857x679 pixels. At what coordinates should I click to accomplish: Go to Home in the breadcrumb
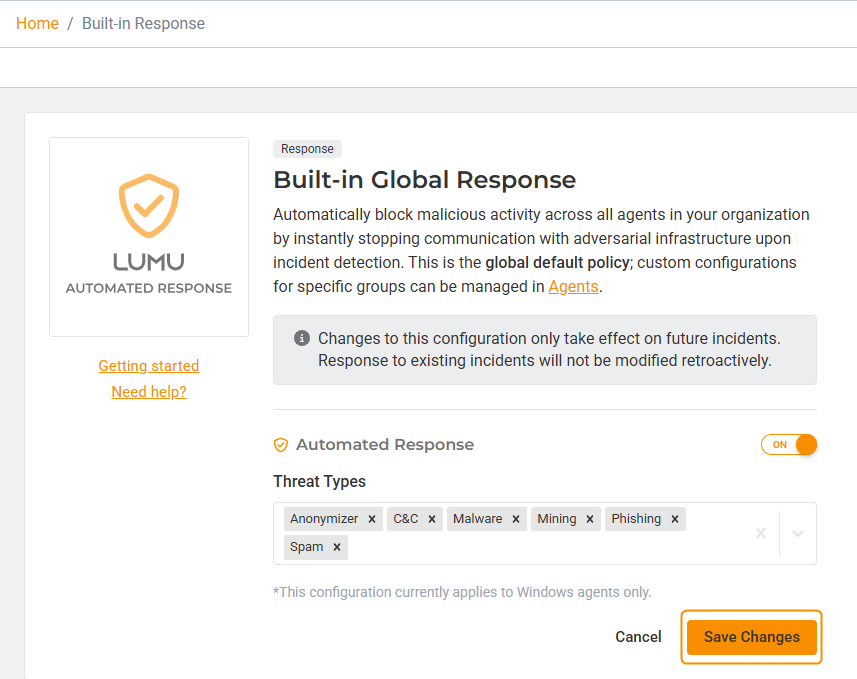click(x=37, y=23)
